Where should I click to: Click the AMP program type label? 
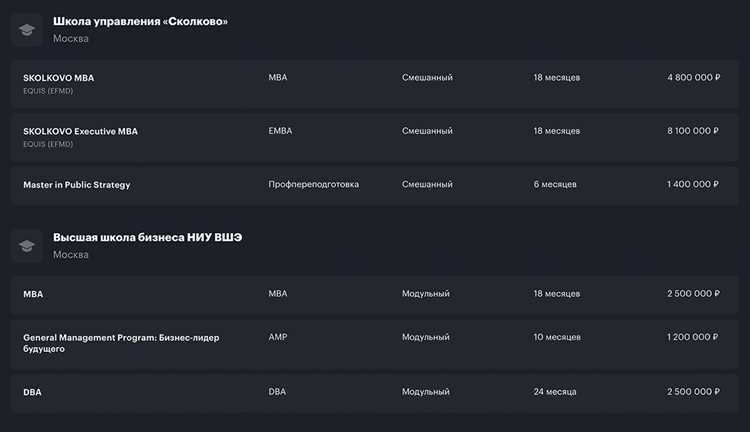[x=278, y=338]
